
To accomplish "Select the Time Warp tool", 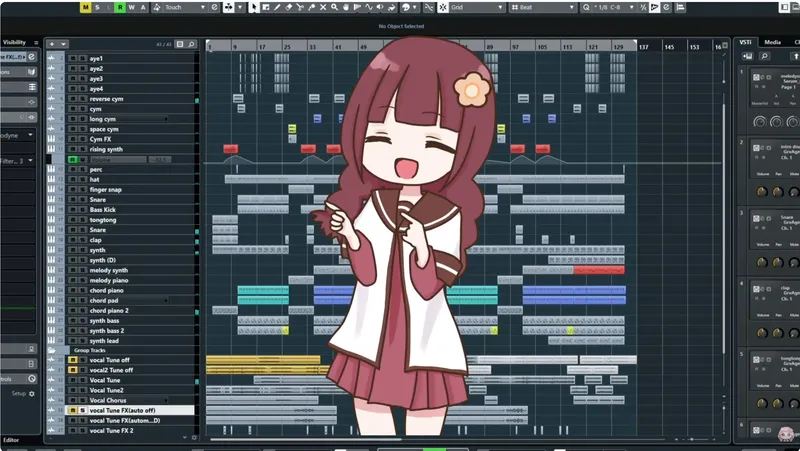I will coord(357,7).
